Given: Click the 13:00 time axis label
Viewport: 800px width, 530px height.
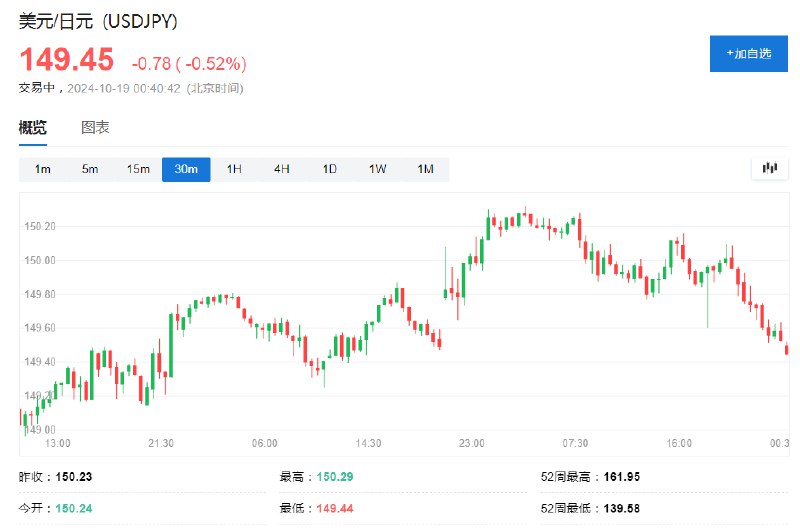Looking at the screenshot, I should pos(58,443).
